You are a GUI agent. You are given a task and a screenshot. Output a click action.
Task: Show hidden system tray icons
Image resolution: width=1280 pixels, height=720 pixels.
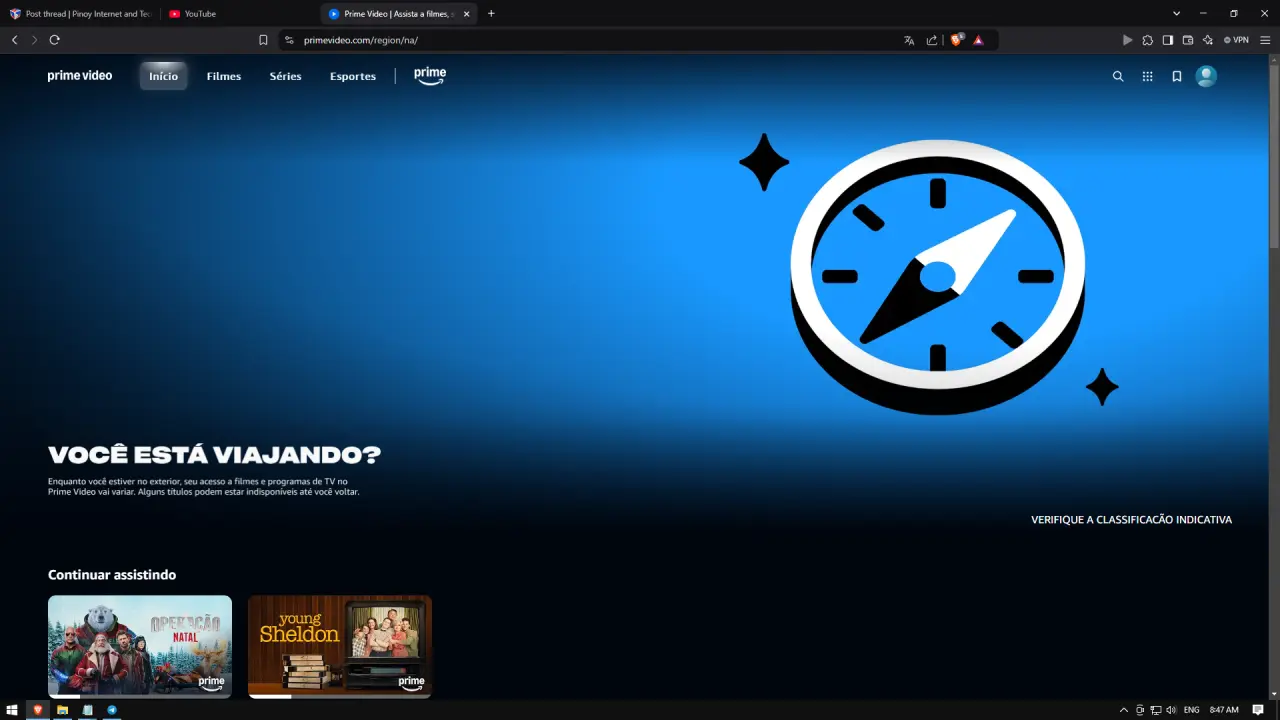click(x=1124, y=710)
